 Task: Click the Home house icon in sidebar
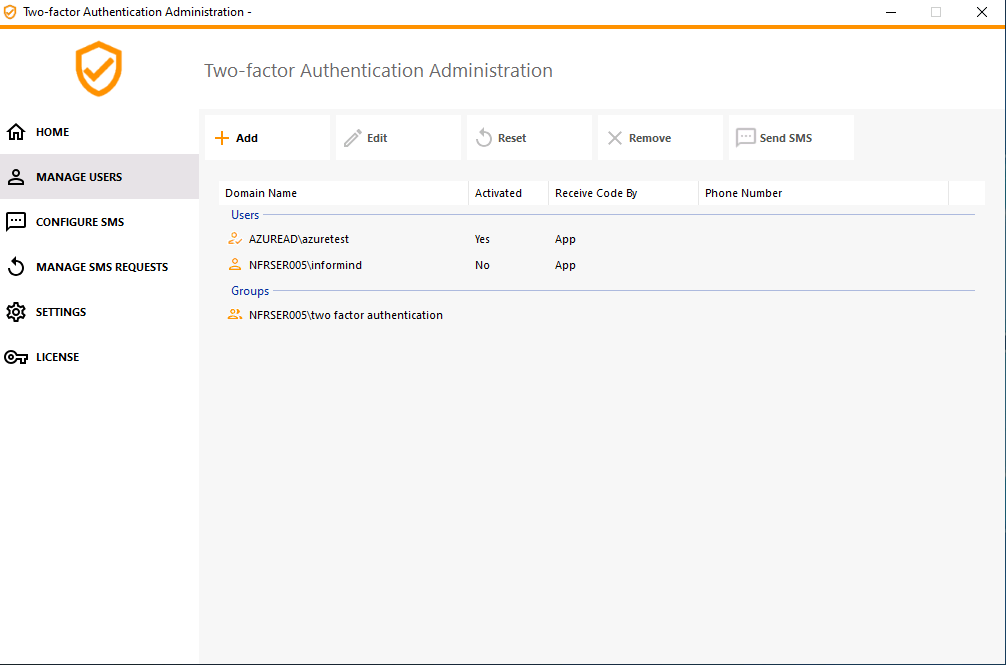(16, 132)
